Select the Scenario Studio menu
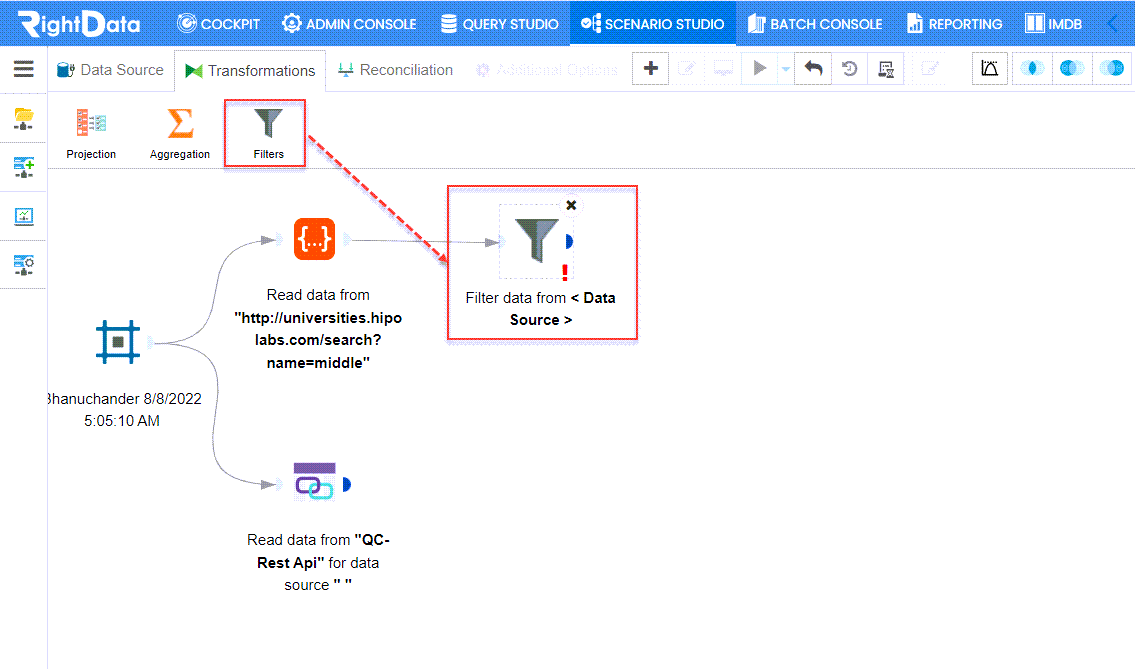 (x=652, y=24)
